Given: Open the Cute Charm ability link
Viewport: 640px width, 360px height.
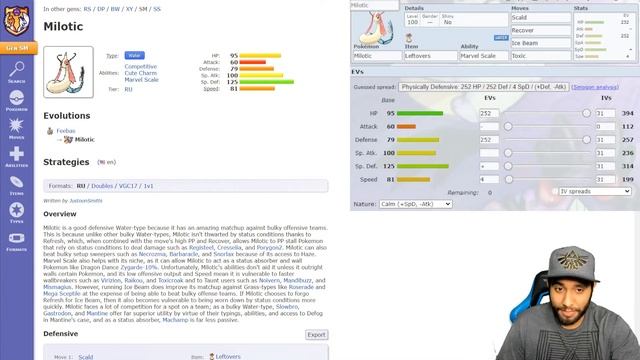Looking at the screenshot, I should pyautogui.click(x=140, y=73).
